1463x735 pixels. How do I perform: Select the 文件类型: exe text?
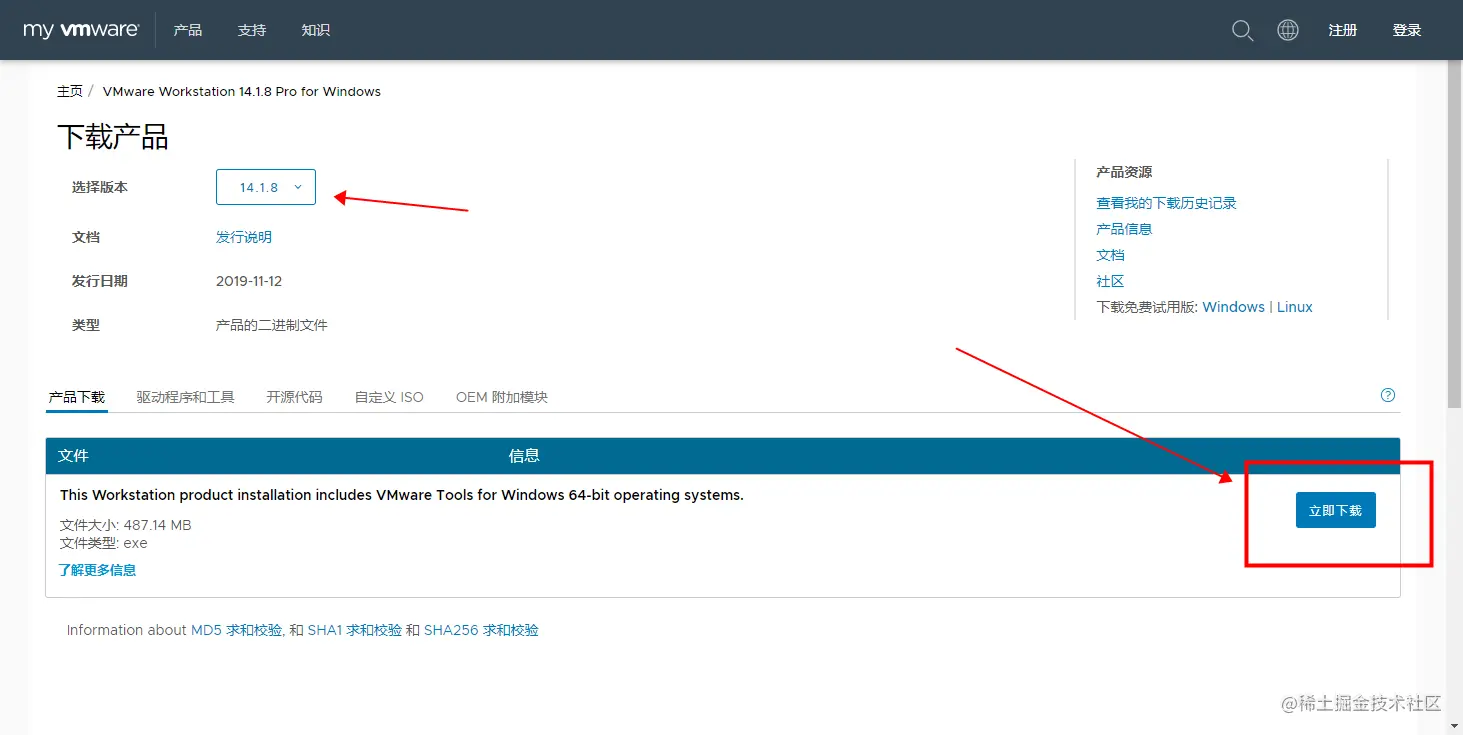point(104,543)
